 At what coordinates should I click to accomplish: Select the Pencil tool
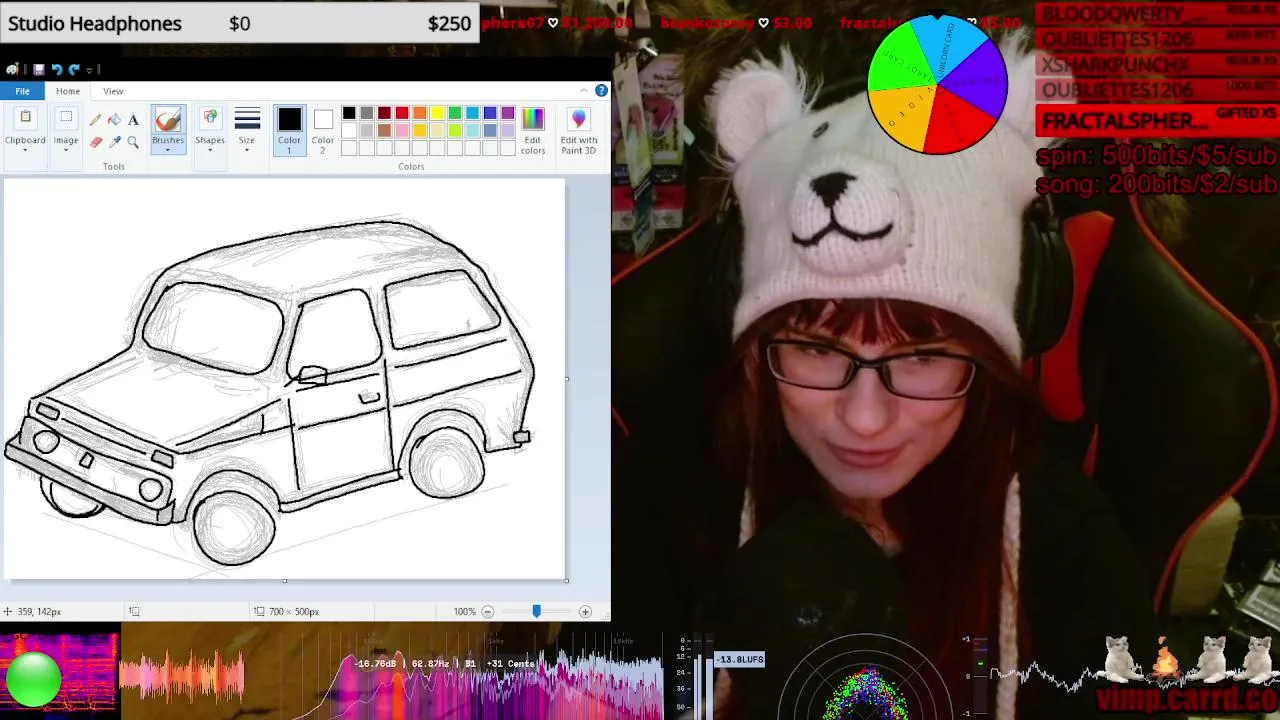coord(96,119)
